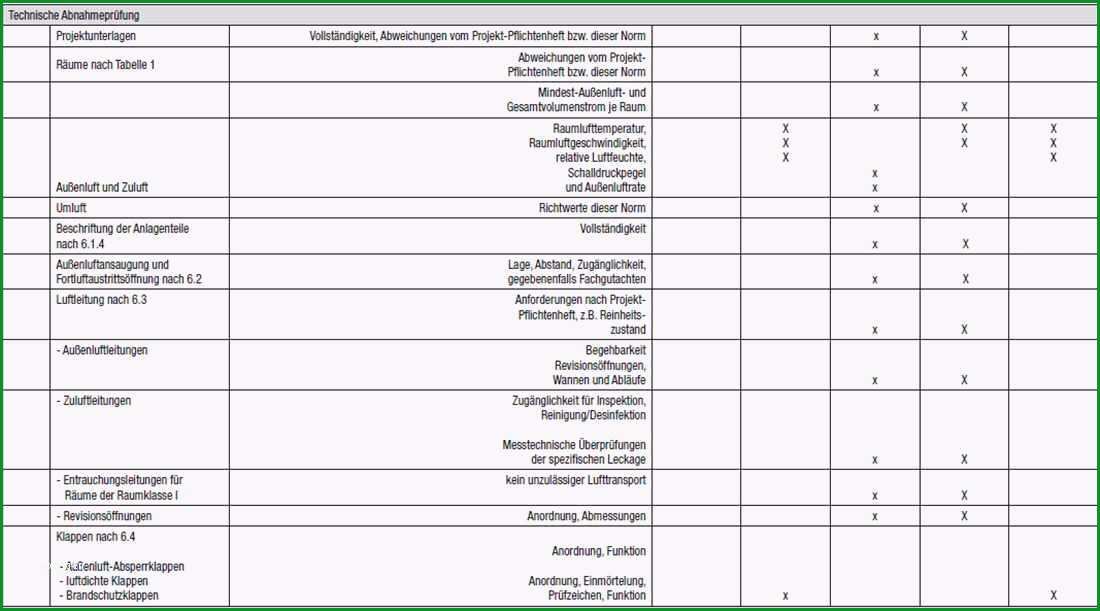Click 'kein unzulässiger Lufttransport' description

pos(575,480)
